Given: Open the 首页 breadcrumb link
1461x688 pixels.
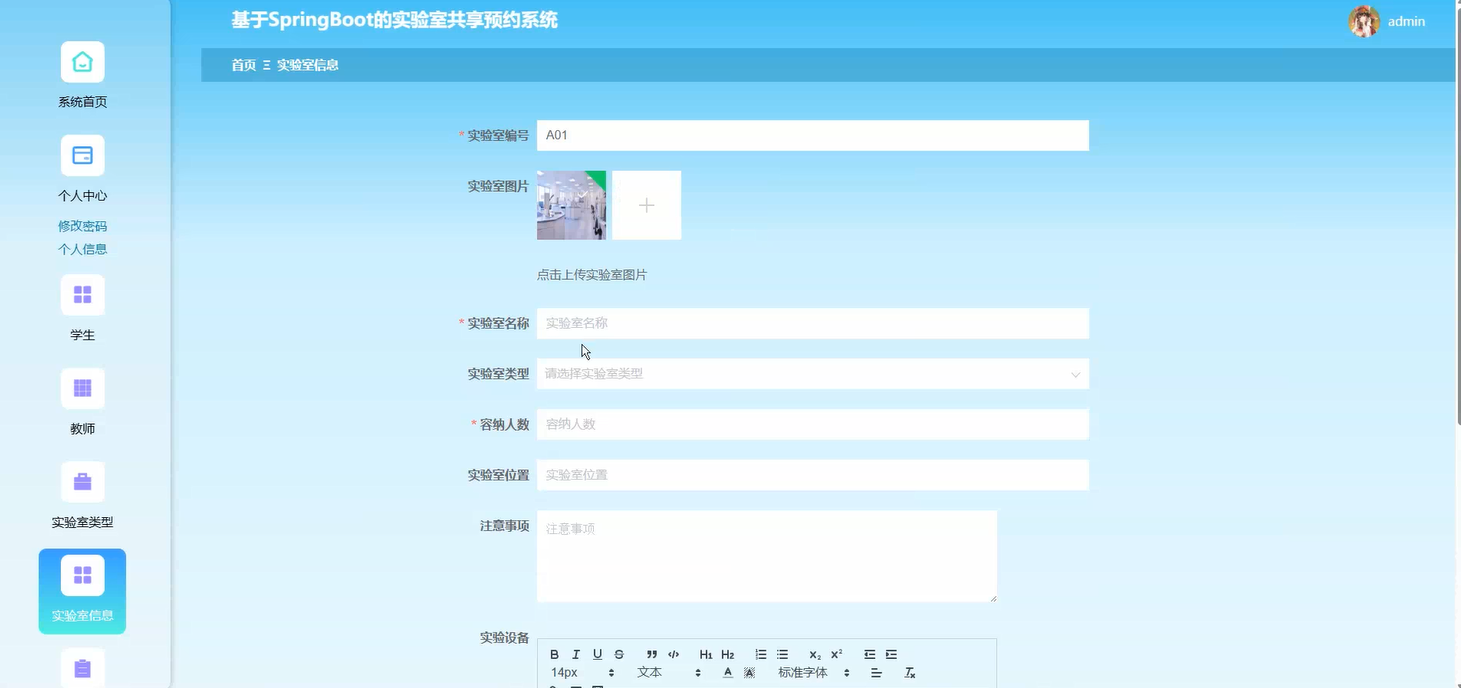Looking at the screenshot, I should pos(243,64).
